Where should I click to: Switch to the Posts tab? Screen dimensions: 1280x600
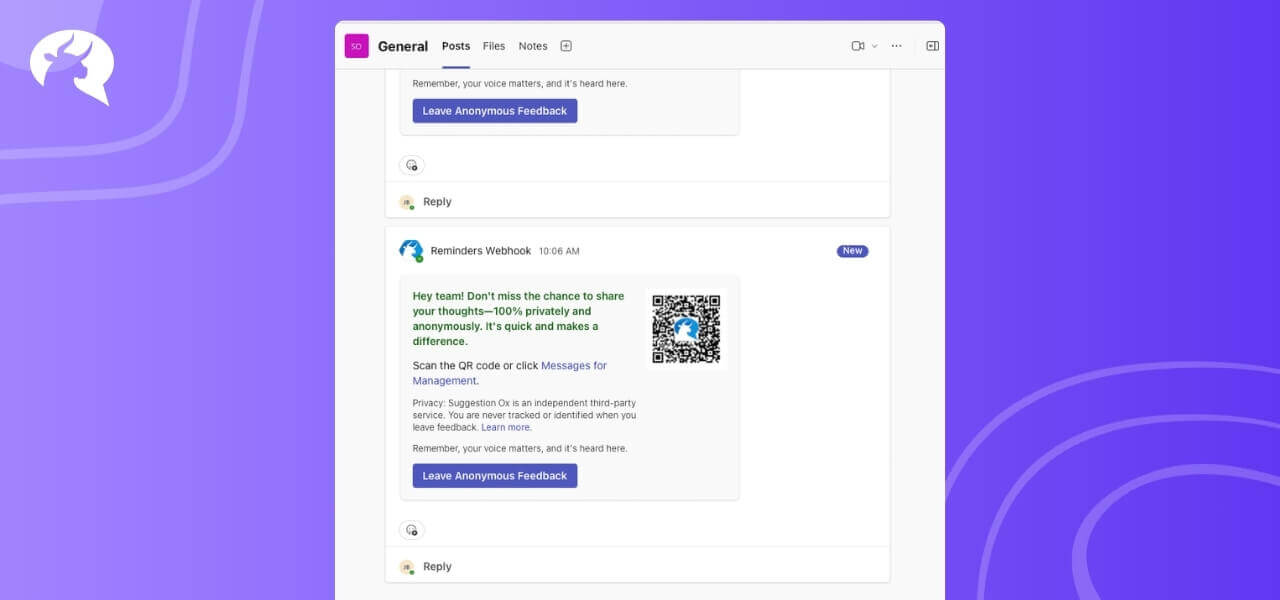[456, 46]
